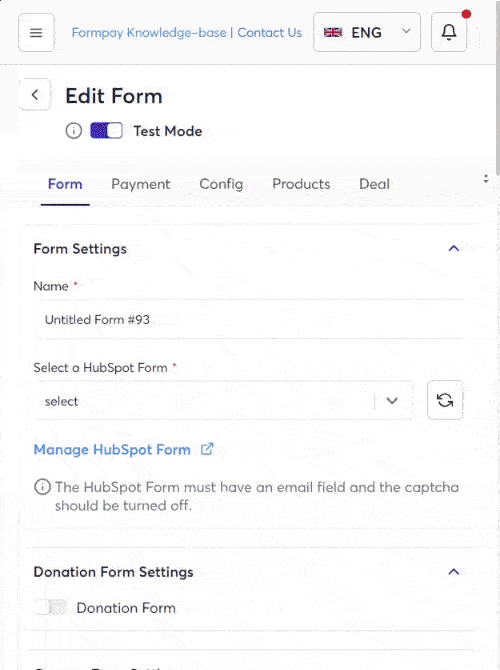Click the info icon beside email field note
Image resolution: width=500 pixels, height=670 pixels.
point(42,487)
